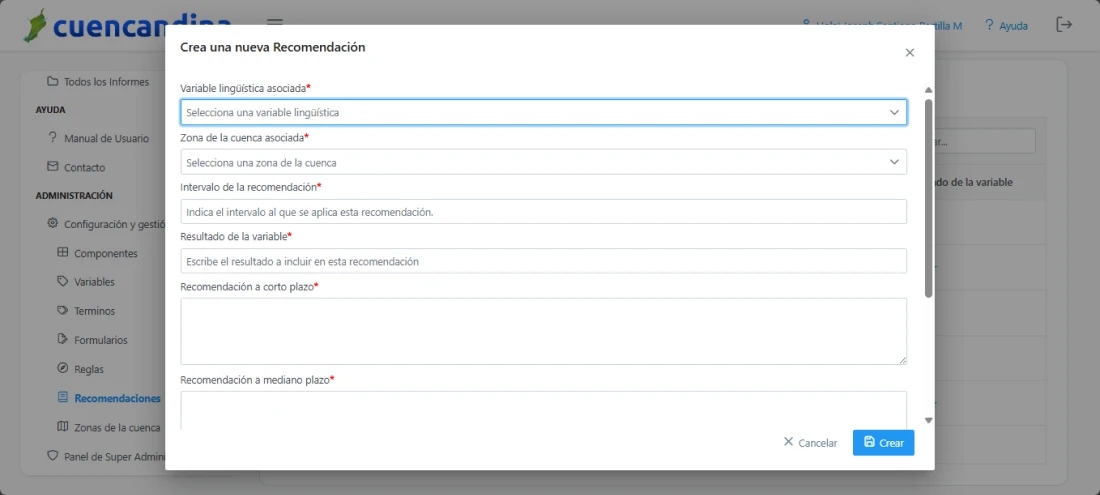The width and height of the screenshot is (1100, 495).
Task: Click the Cancelar button
Action: (x=810, y=442)
